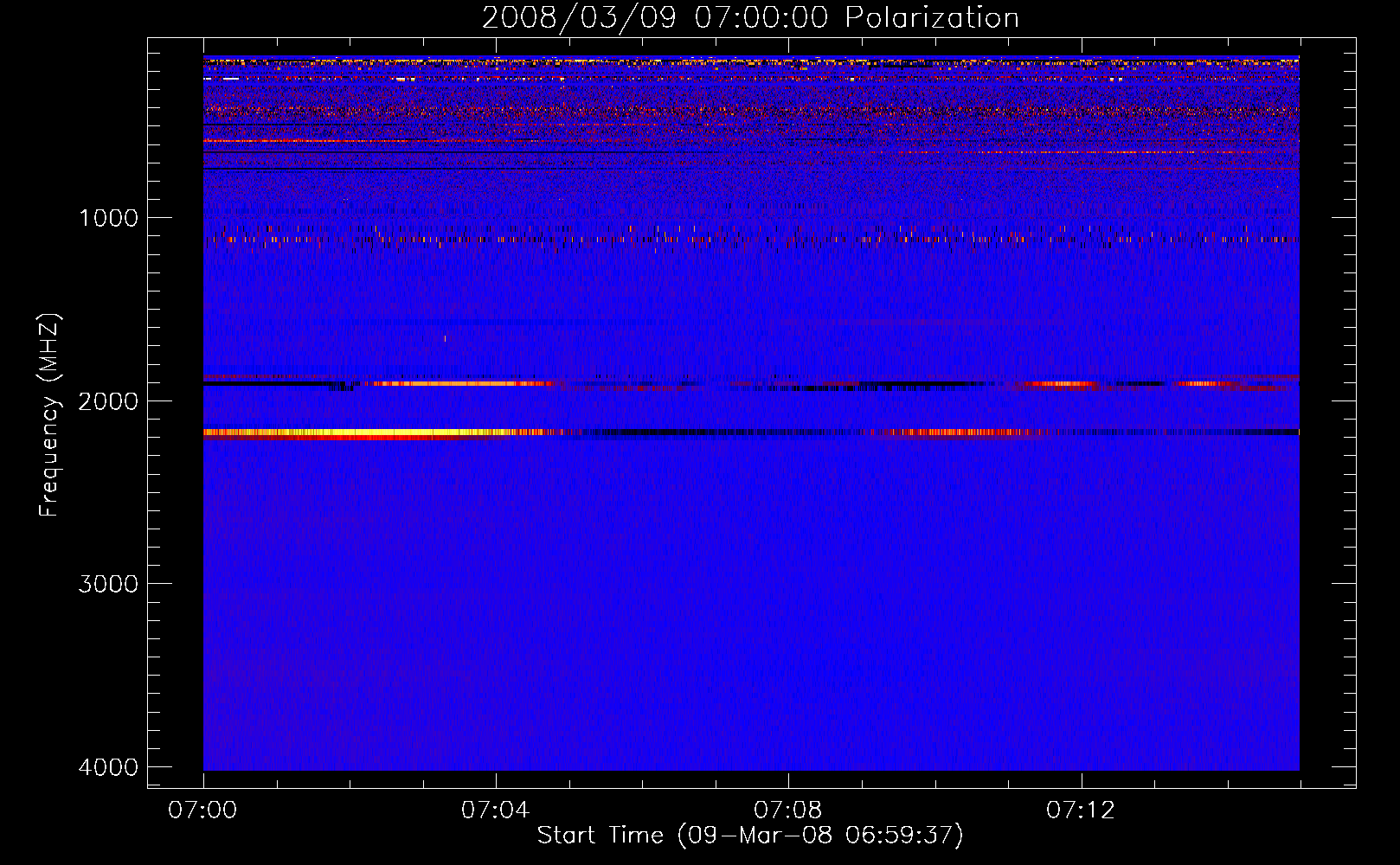Click the "Start Time (09-Mar-08 06:59:37)" axis label
1400x865 pixels.
[750, 836]
